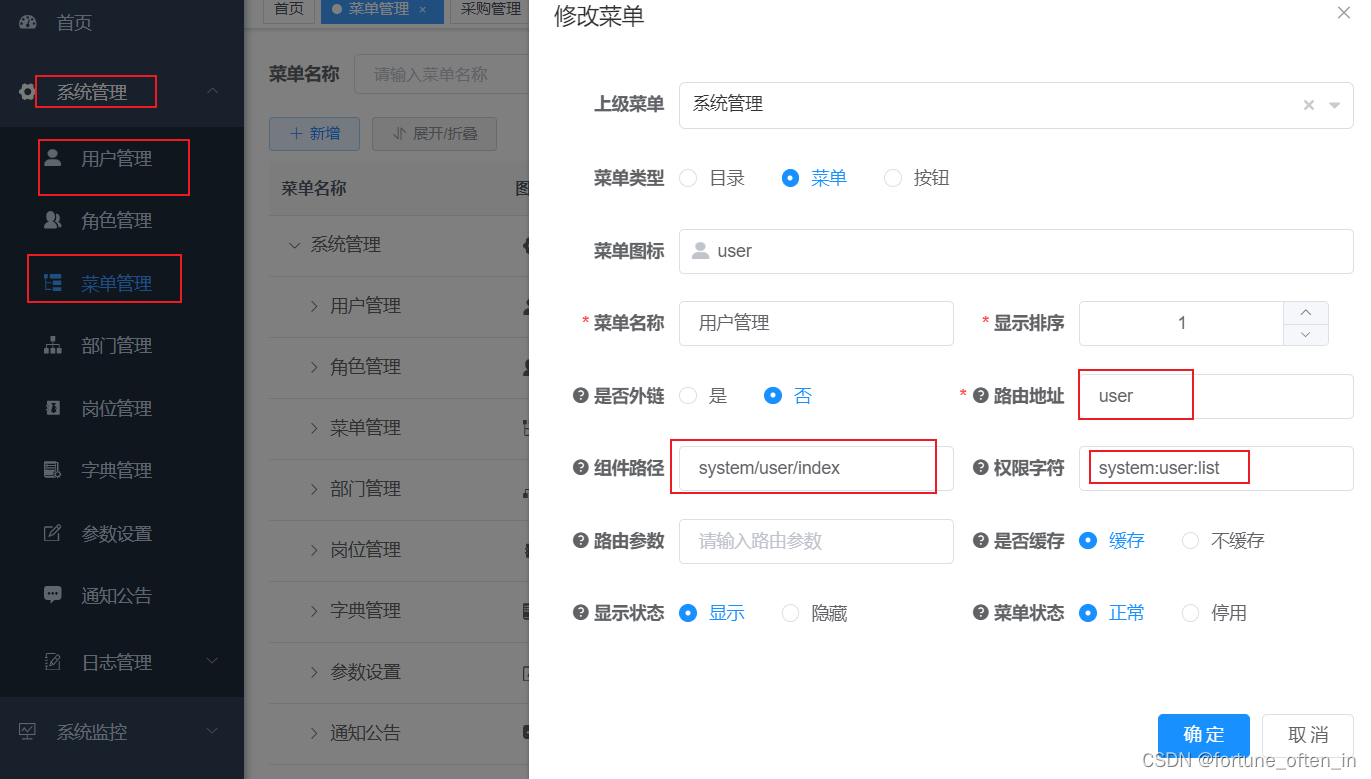Click the 日志管理 log icon in sidebar
The image size is (1371, 779).
tap(53, 662)
